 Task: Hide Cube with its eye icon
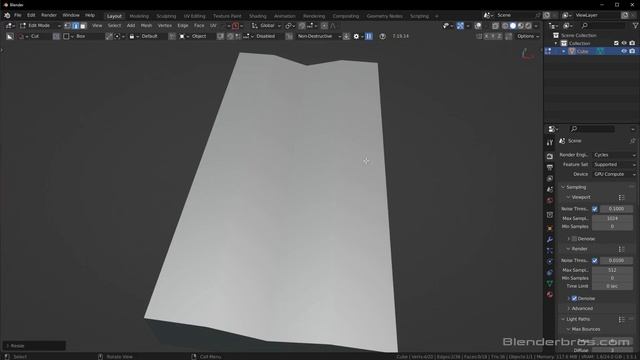coord(624,51)
